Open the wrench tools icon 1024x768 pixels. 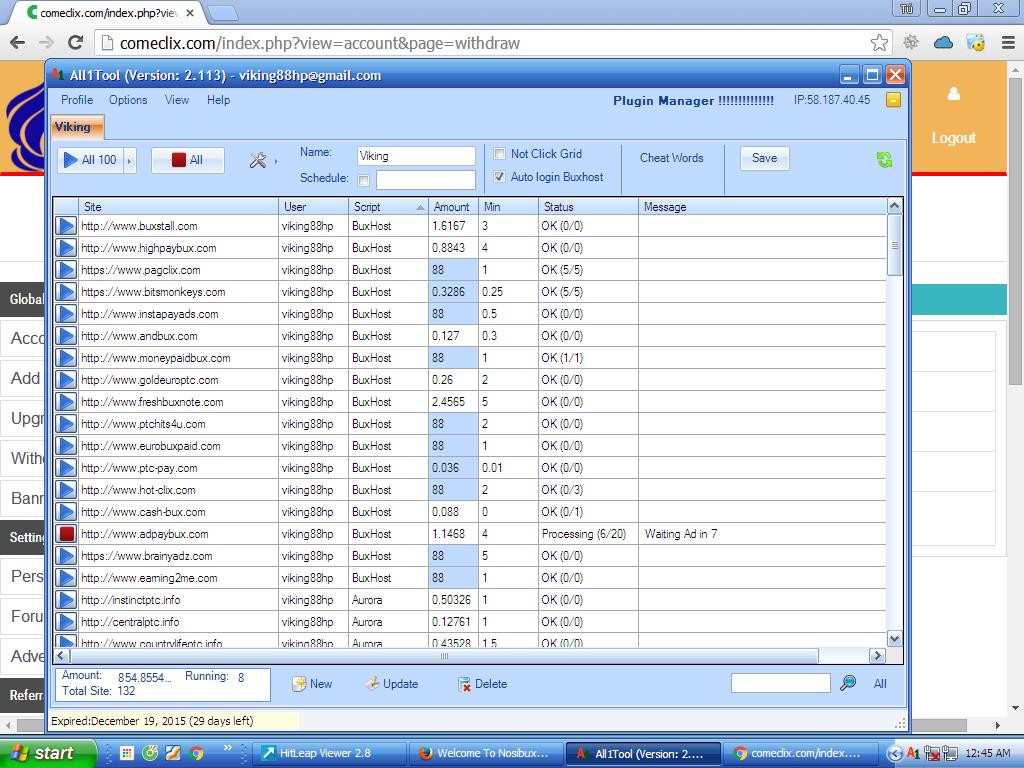coord(257,160)
